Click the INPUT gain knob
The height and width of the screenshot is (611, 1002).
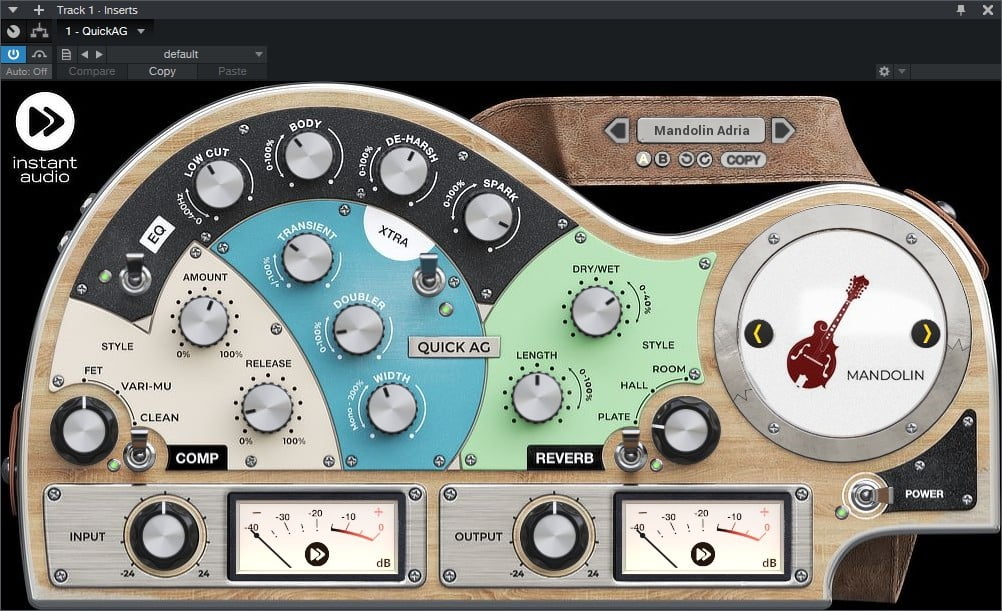pyautogui.click(x=164, y=536)
